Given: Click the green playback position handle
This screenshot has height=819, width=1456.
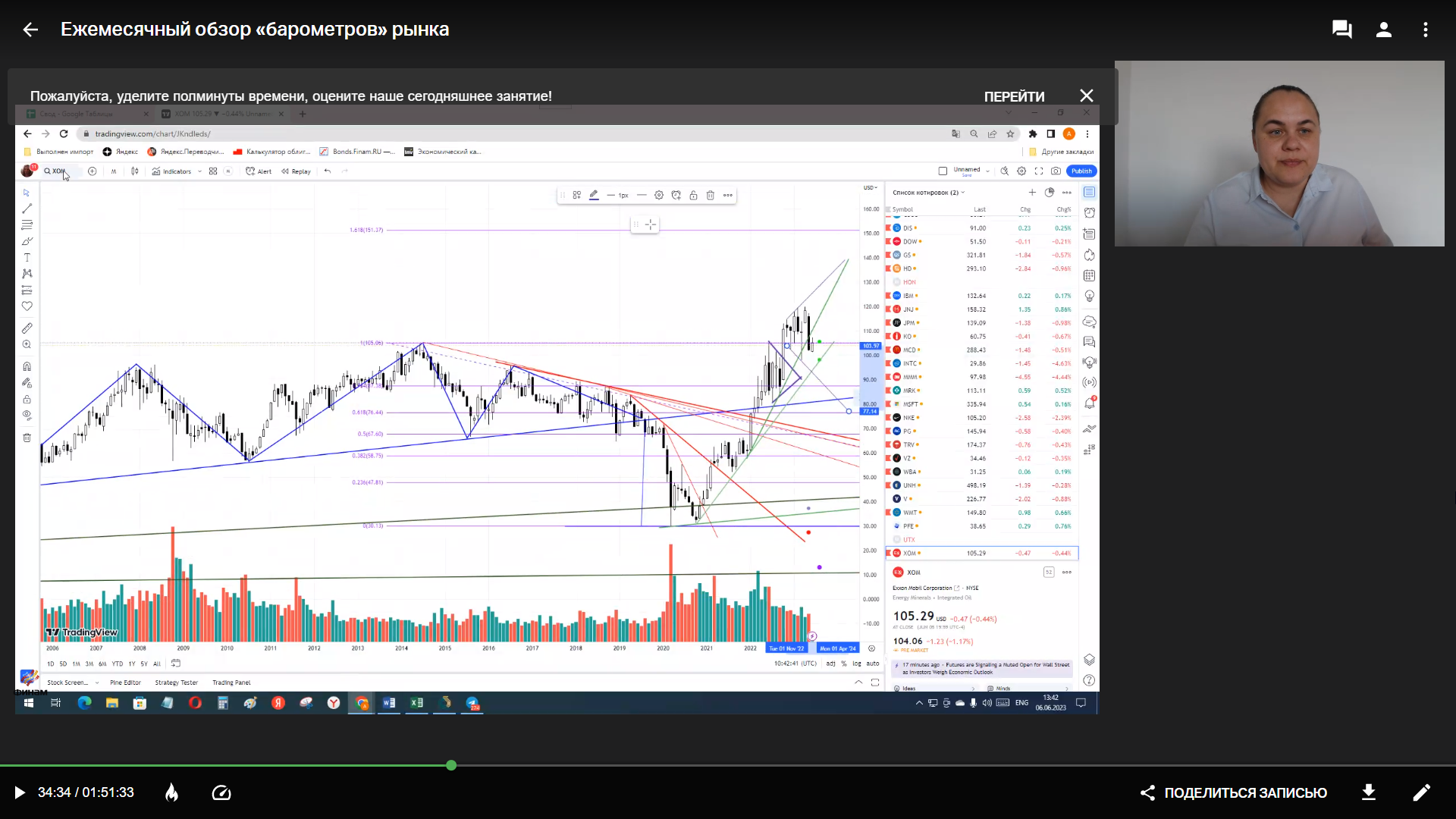Looking at the screenshot, I should [x=451, y=765].
